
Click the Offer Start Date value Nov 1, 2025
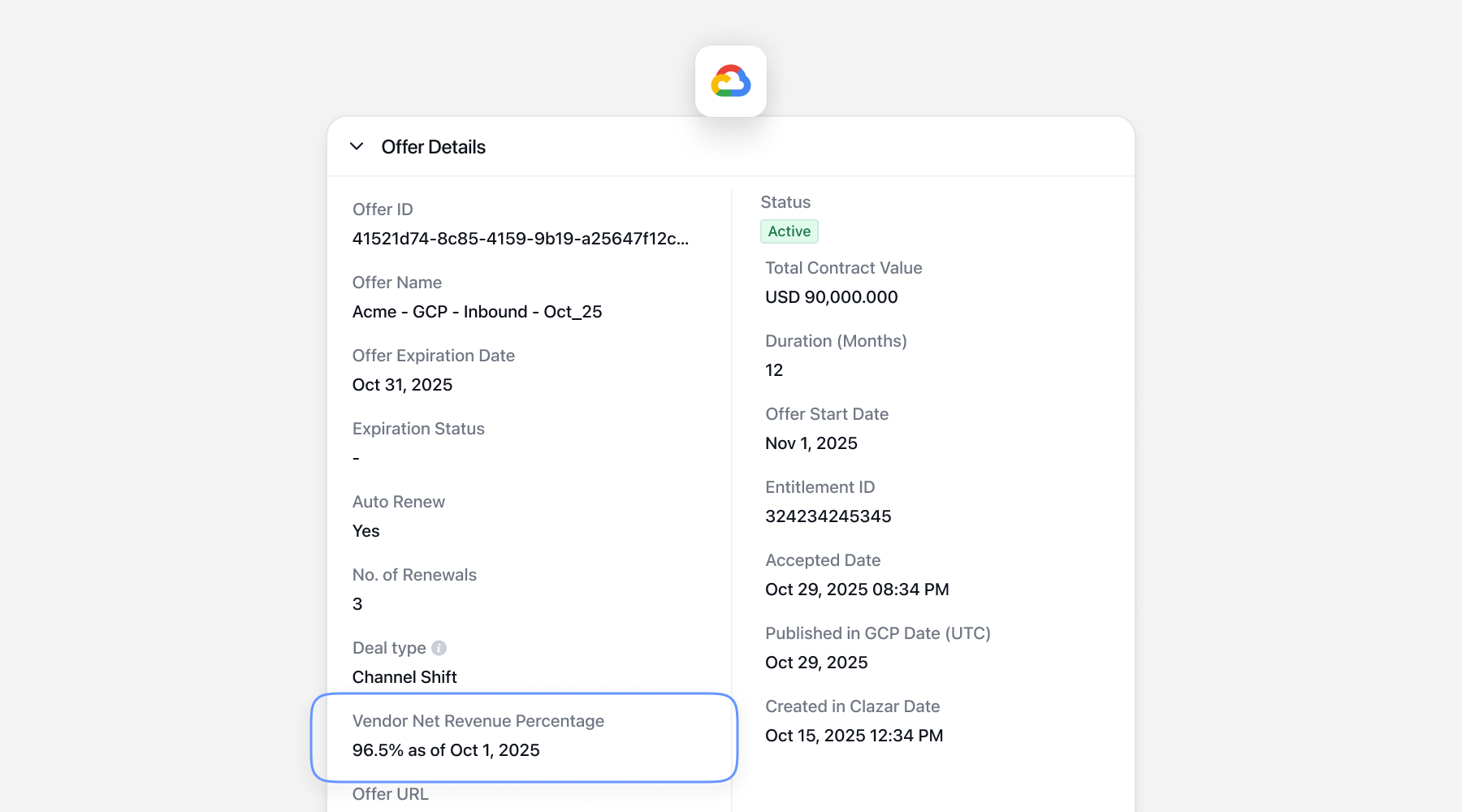click(811, 443)
